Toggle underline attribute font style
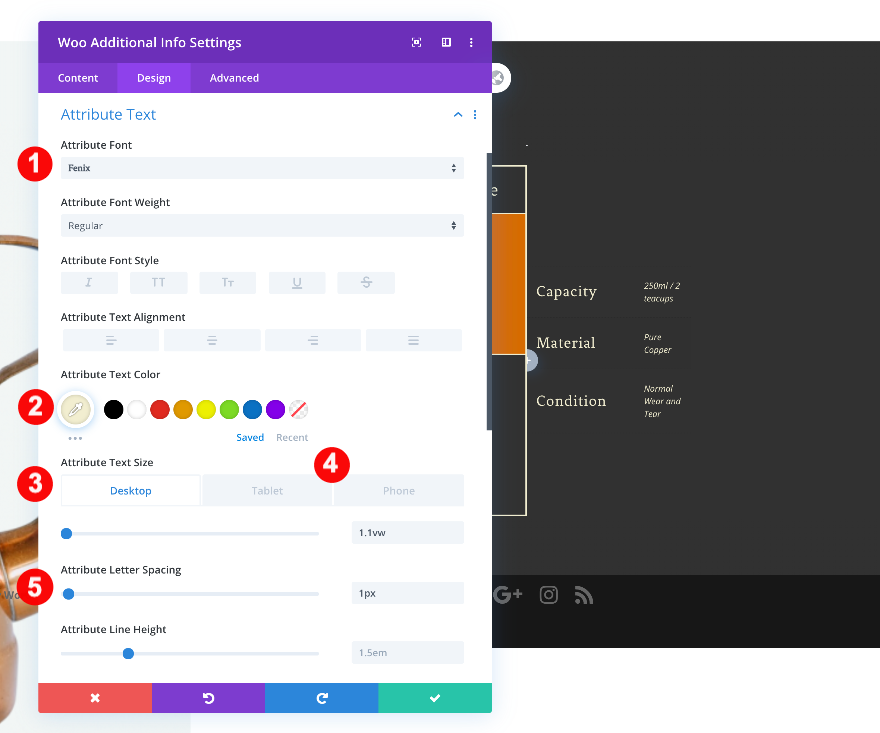Viewport: 880px width, 733px height. tap(297, 282)
